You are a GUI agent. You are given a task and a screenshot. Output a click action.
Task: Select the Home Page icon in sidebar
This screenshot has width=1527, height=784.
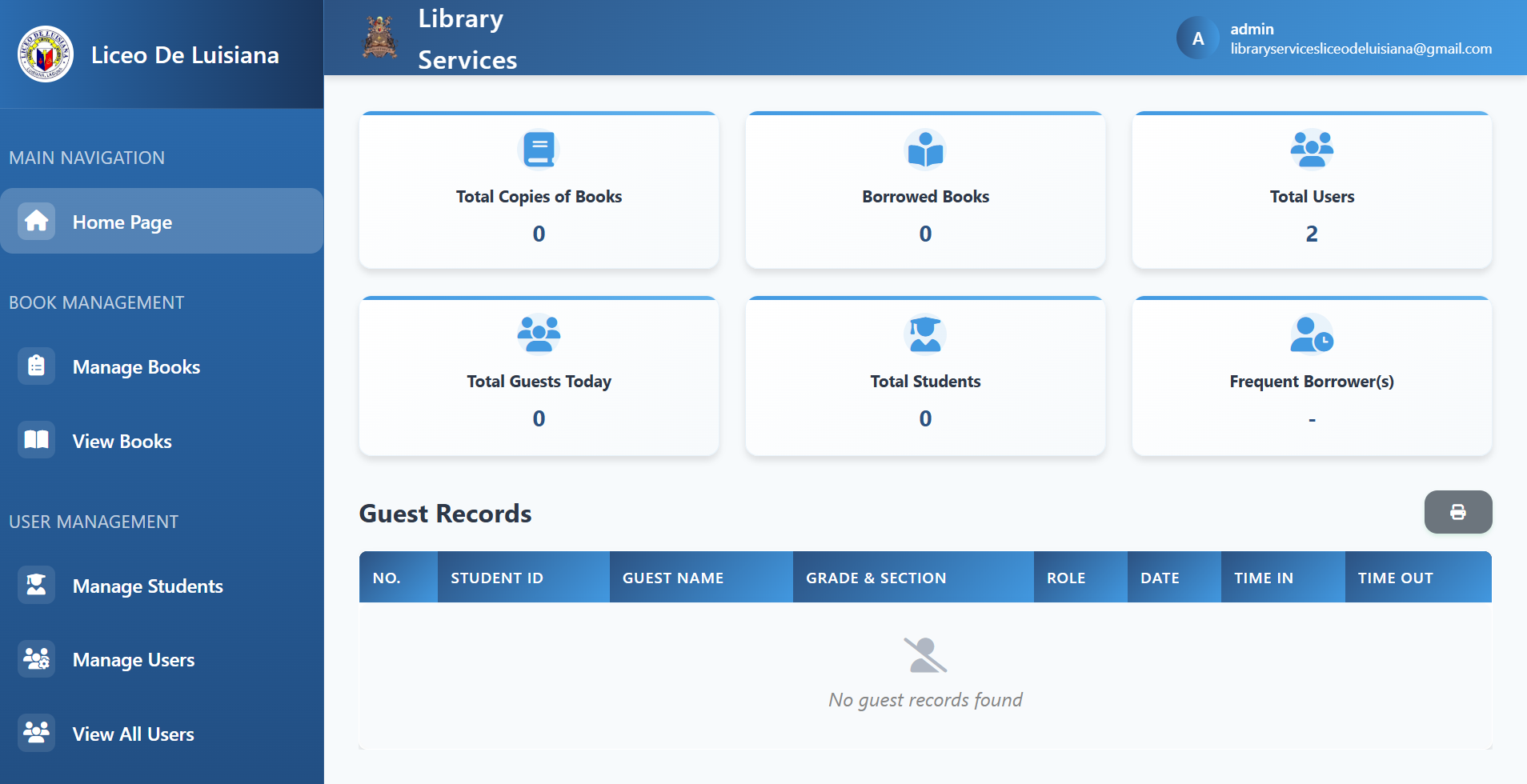click(x=35, y=222)
